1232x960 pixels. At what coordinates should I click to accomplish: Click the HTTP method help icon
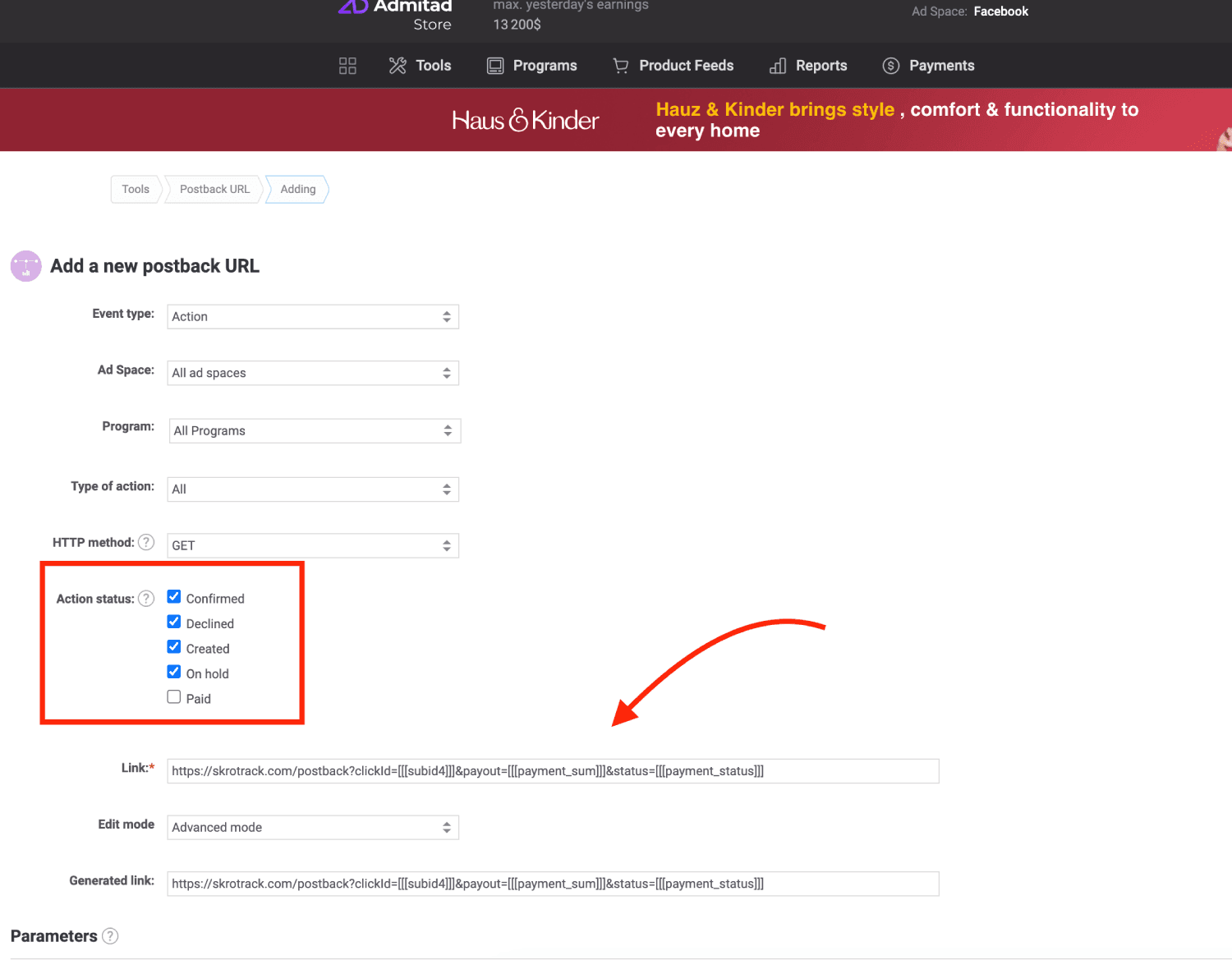[146, 542]
